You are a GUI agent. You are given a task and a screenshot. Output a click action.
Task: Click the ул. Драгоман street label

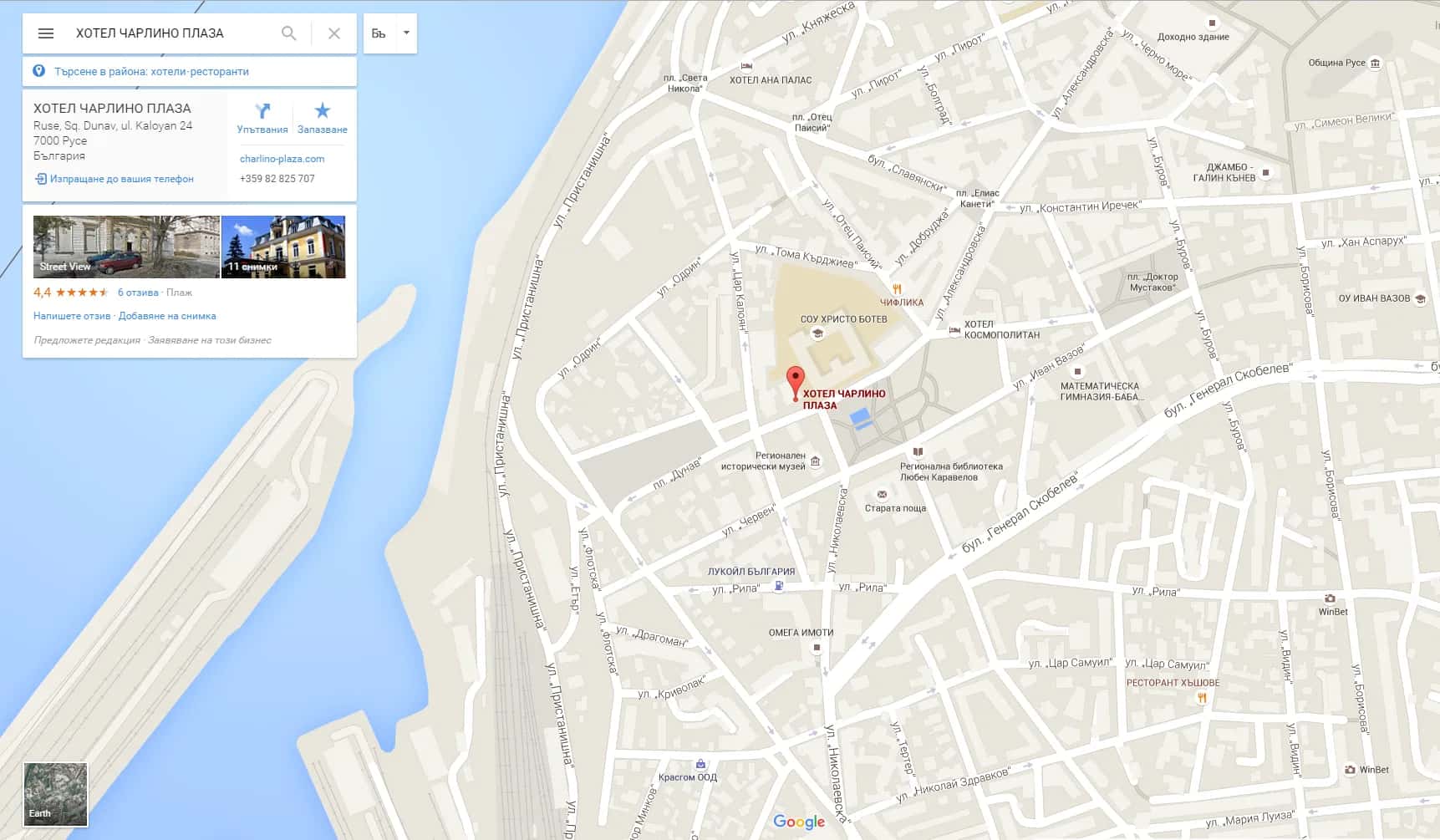click(652, 636)
